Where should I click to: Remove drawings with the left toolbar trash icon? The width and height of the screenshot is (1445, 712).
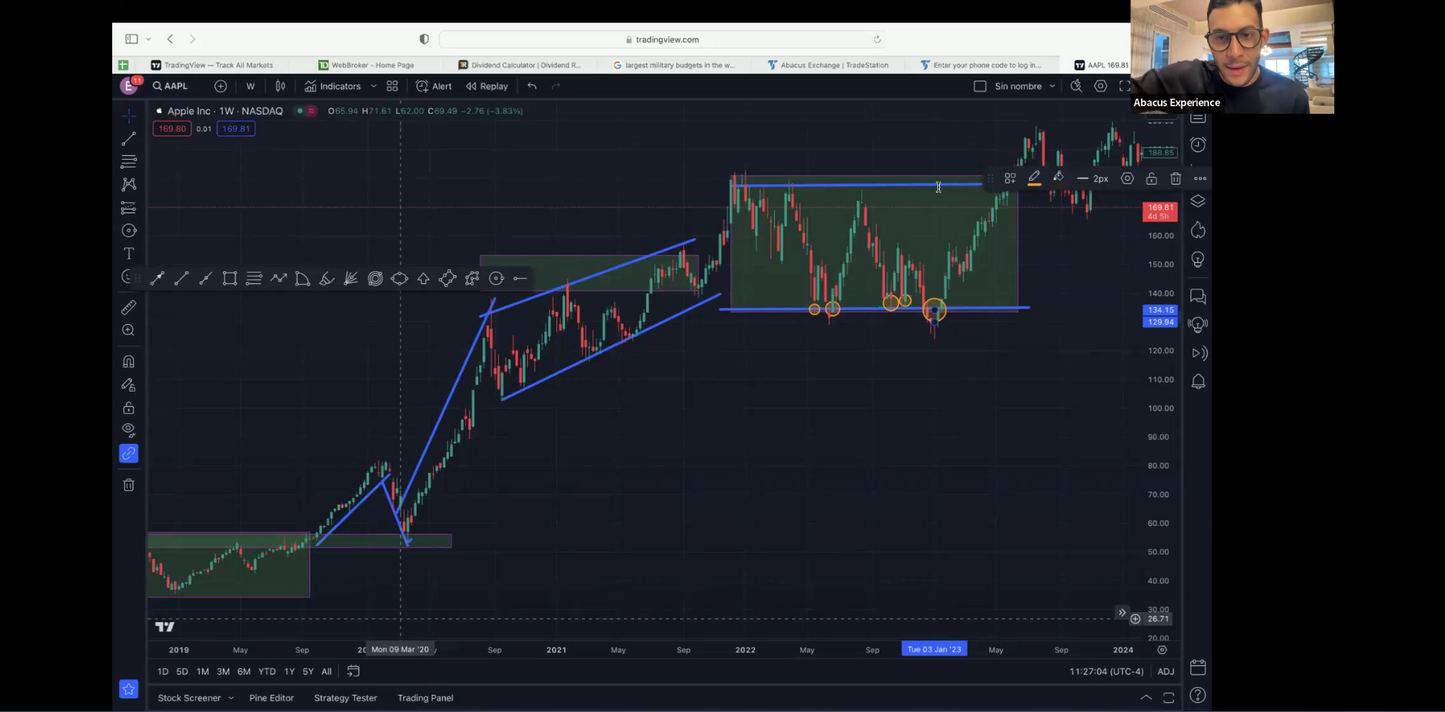[129, 485]
